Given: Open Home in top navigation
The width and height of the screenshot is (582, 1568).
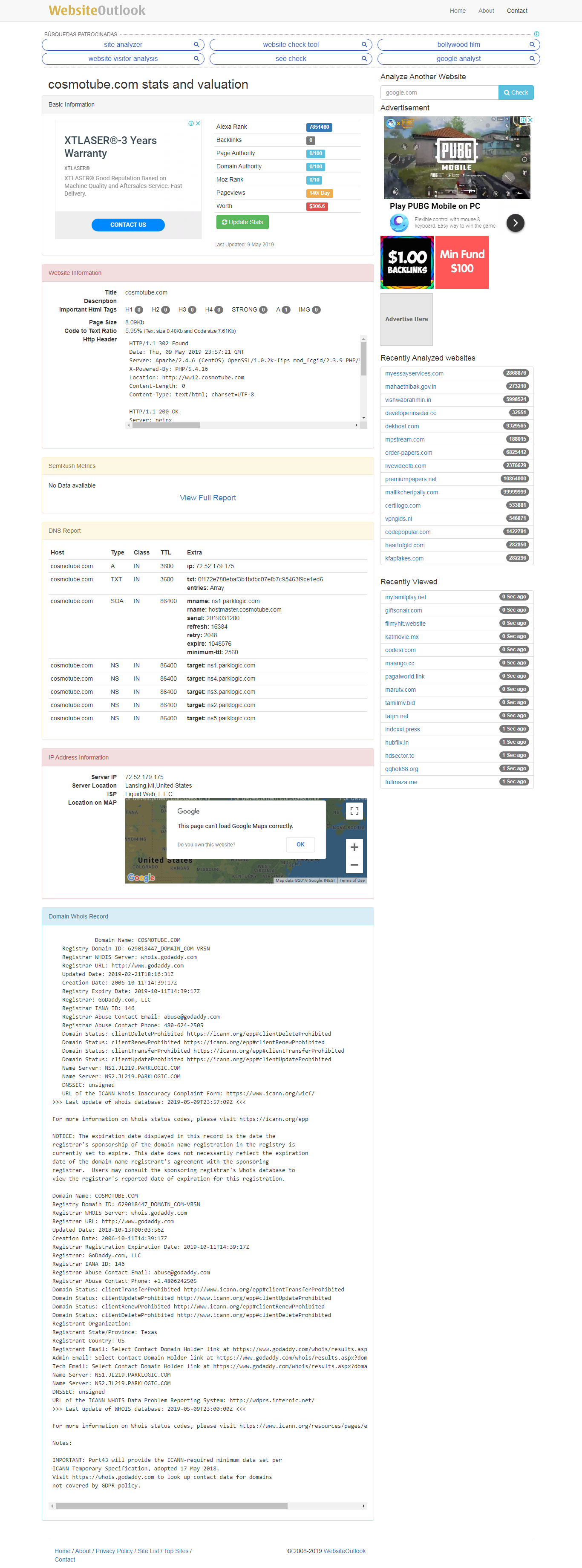Looking at the screenshot, I should click(x=458, y=11).
